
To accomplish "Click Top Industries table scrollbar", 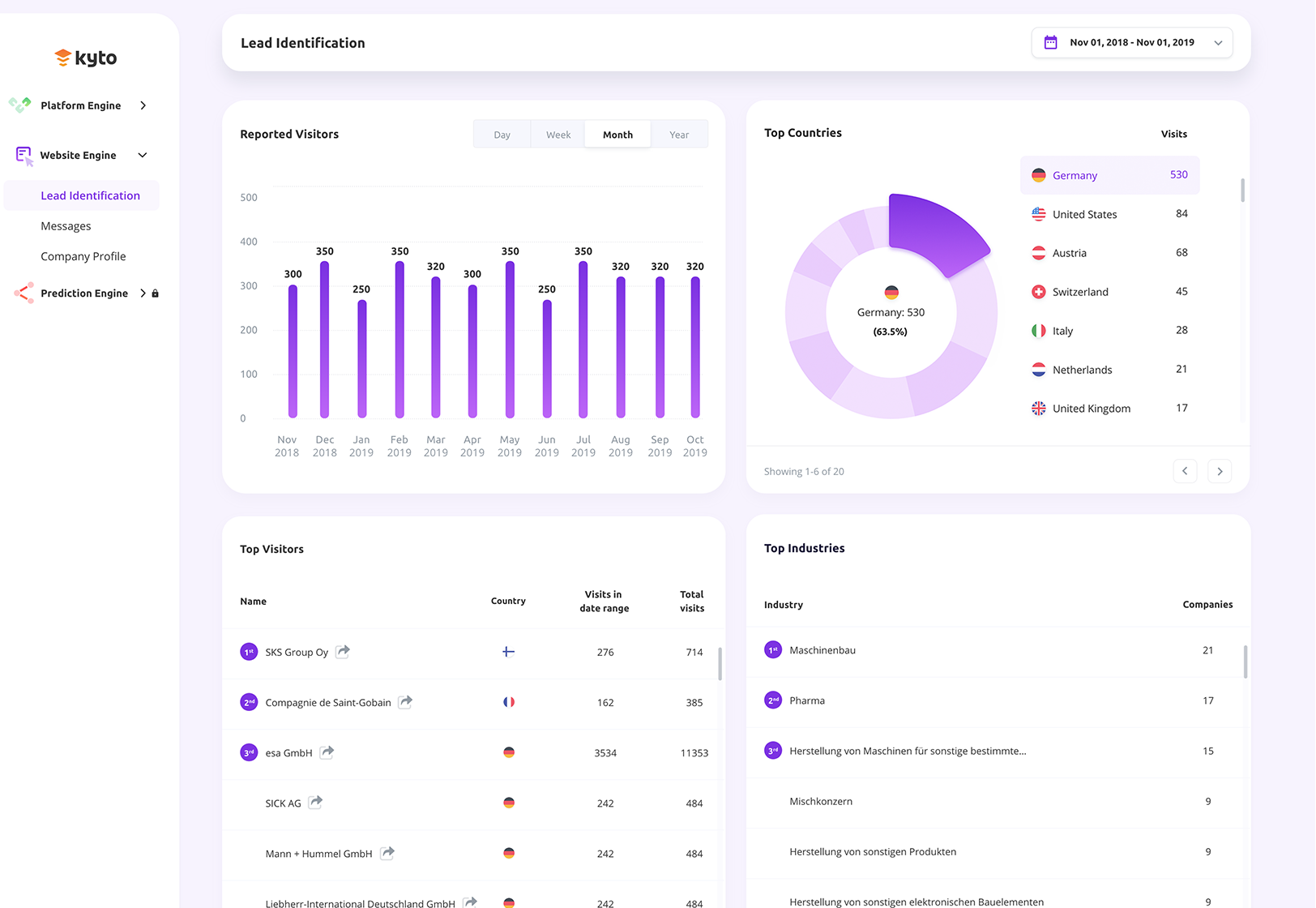I will [x=1245, y=662].
